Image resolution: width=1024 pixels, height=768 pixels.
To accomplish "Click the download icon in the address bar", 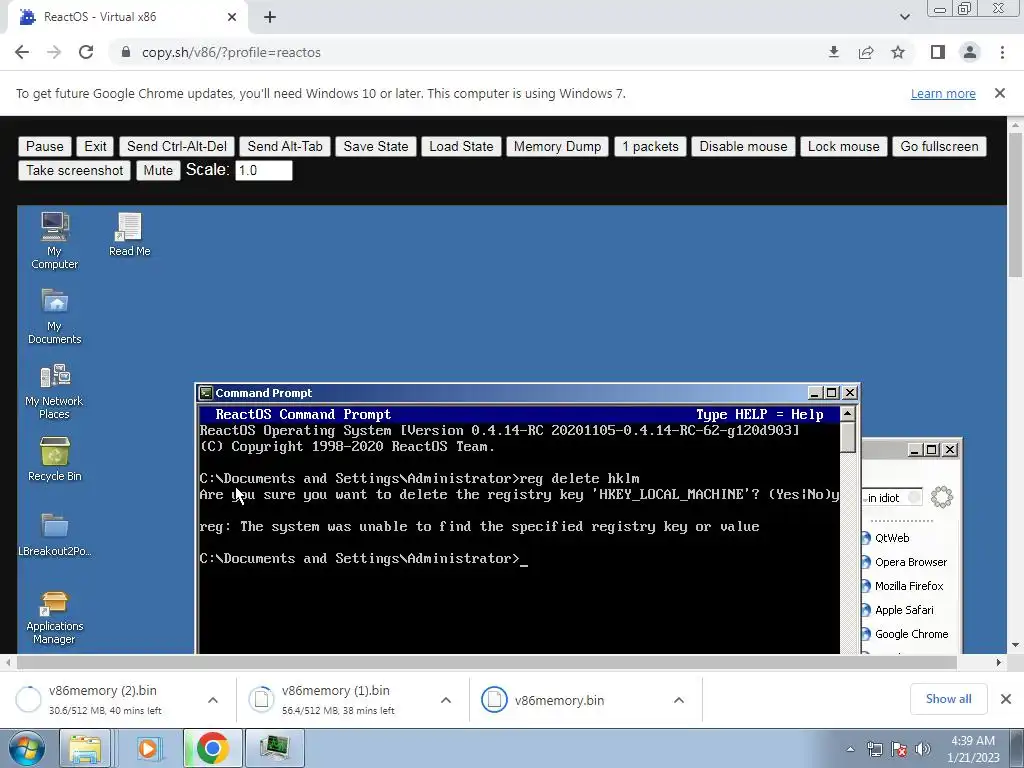I will coord(833,52).
